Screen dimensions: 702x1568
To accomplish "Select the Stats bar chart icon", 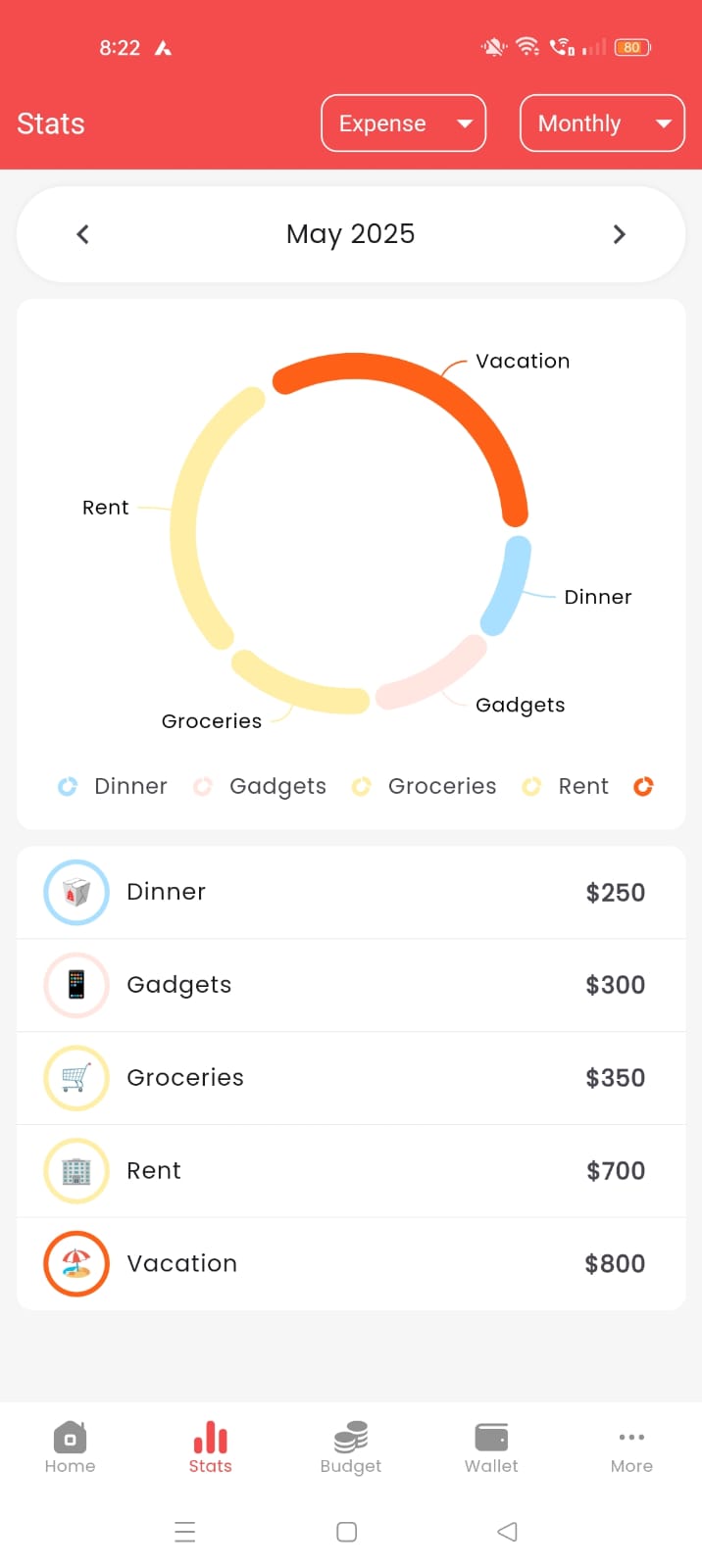I will point(210,1437).
